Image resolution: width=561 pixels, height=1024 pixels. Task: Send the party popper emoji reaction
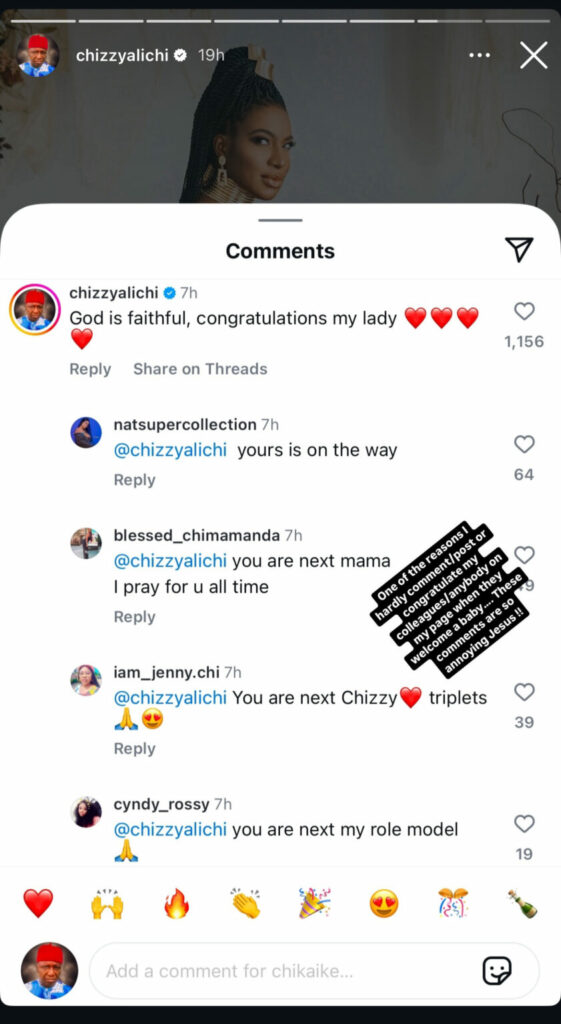coord(314,903)
